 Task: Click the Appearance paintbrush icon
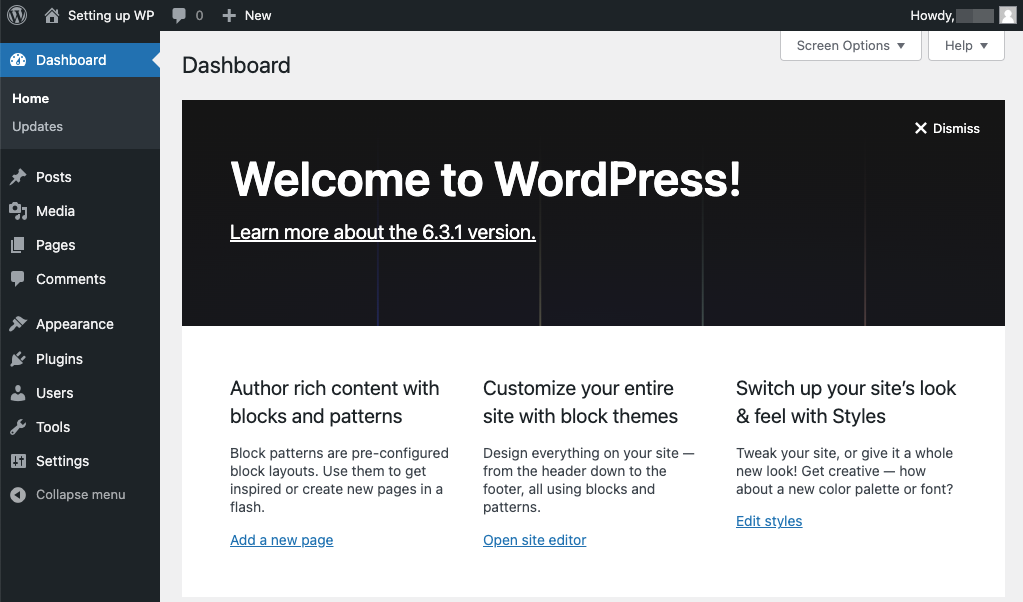pyautogui.click(x=18, y=324)
